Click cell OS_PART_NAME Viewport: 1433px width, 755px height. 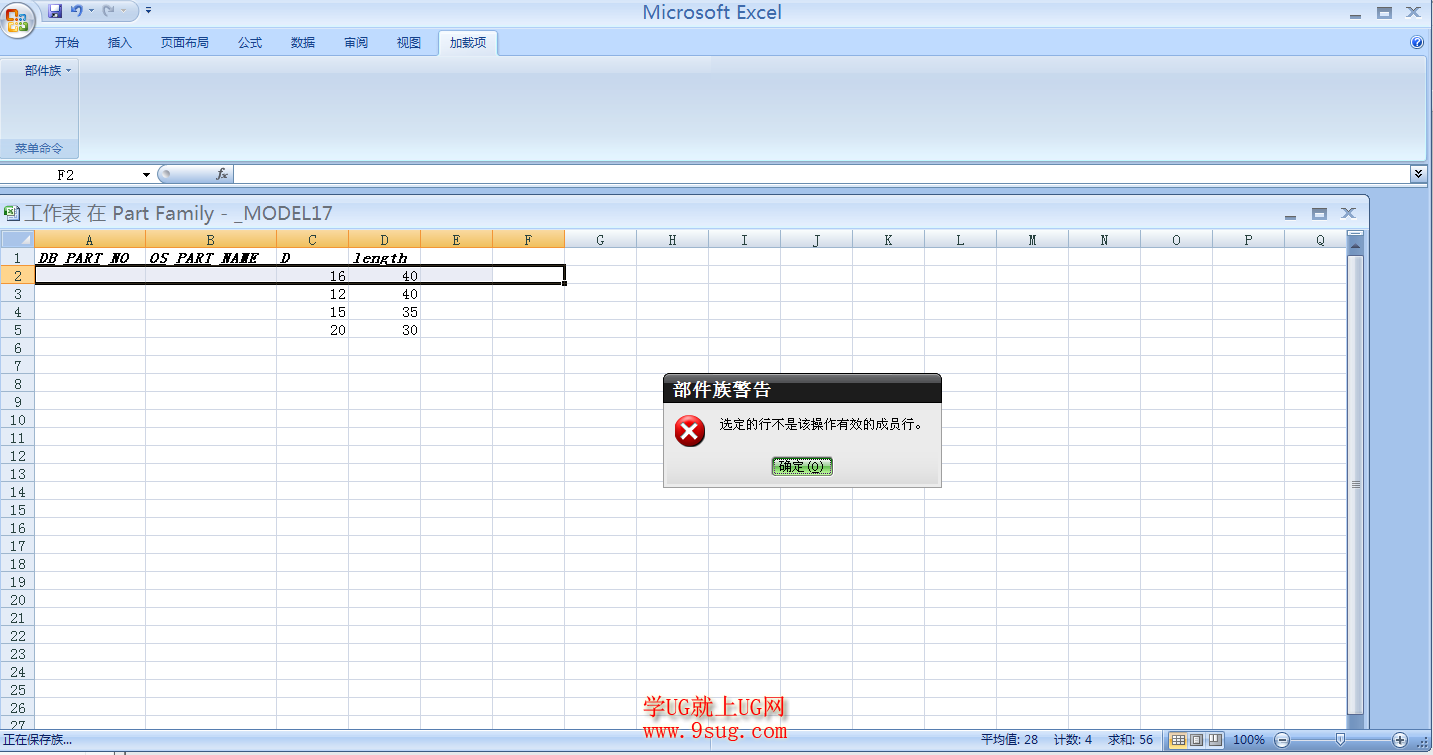pyautogui.click(x=211, y=258)
